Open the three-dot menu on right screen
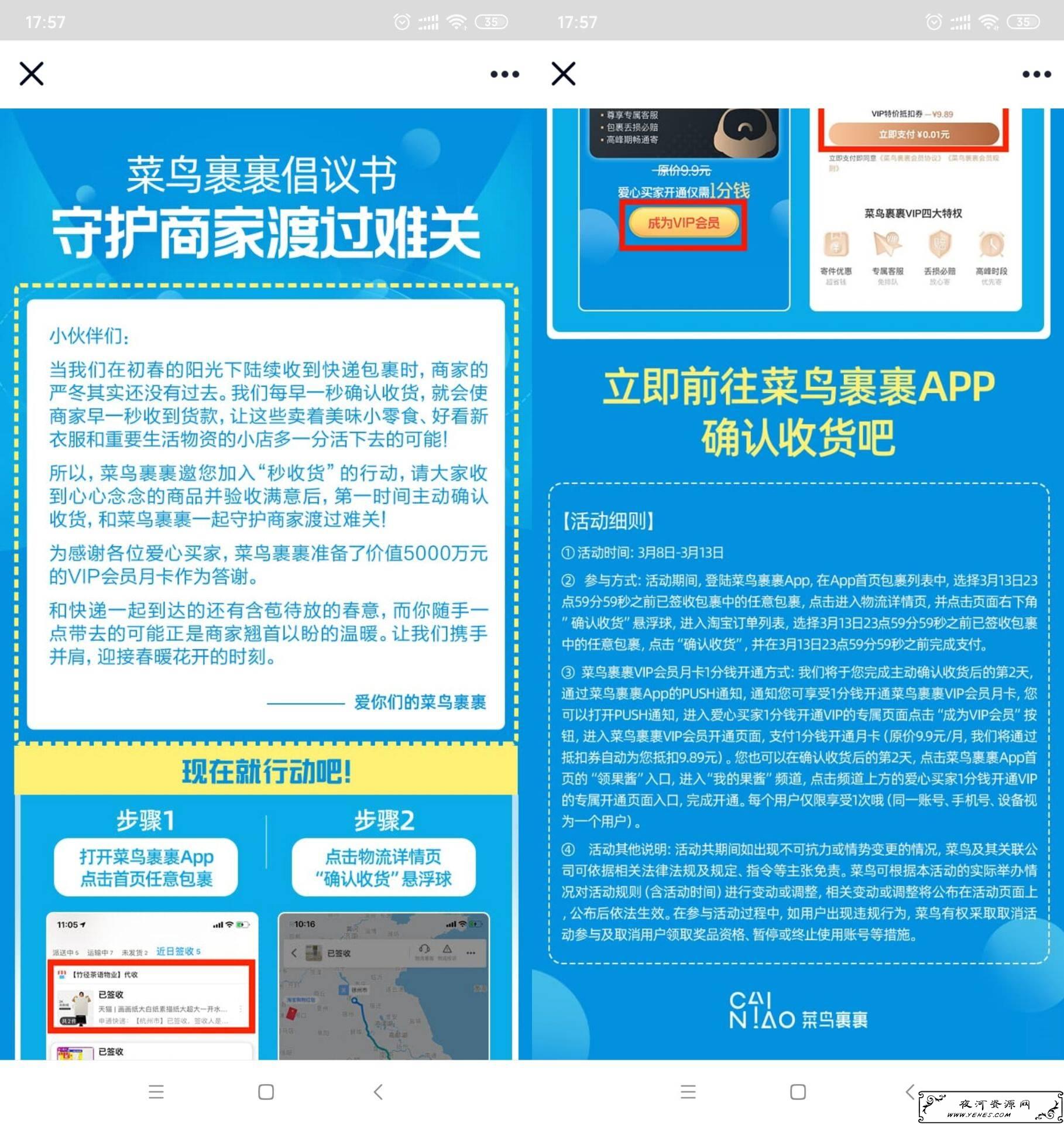The image size is (1064, 1124). tap(1036, 74)
